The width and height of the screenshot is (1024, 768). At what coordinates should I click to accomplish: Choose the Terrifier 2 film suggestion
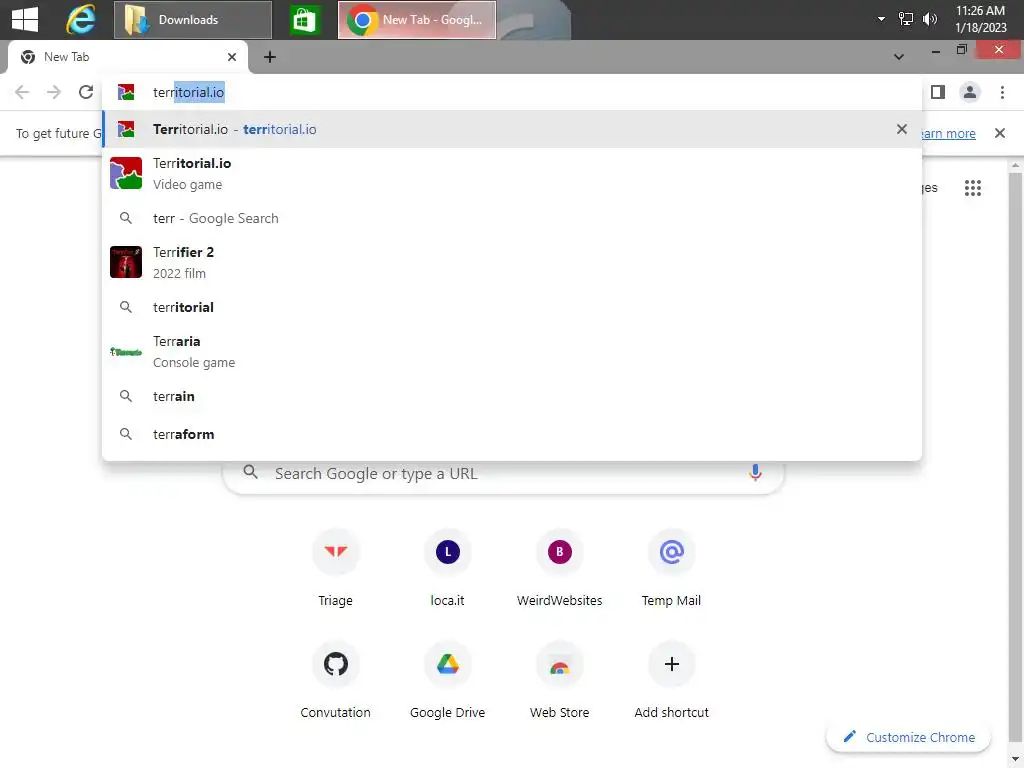[x=512, y=263]
